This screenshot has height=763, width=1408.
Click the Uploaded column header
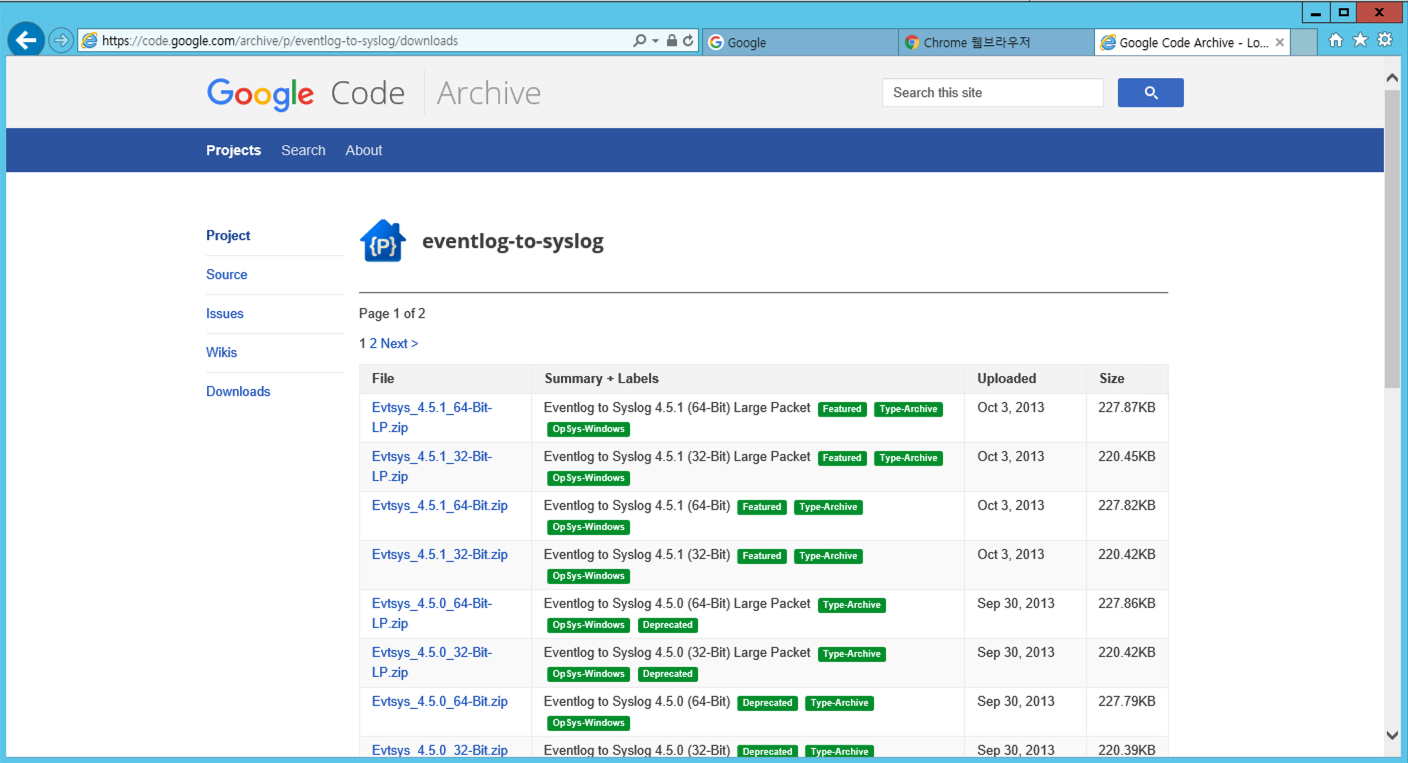[x=1006, y=378]
